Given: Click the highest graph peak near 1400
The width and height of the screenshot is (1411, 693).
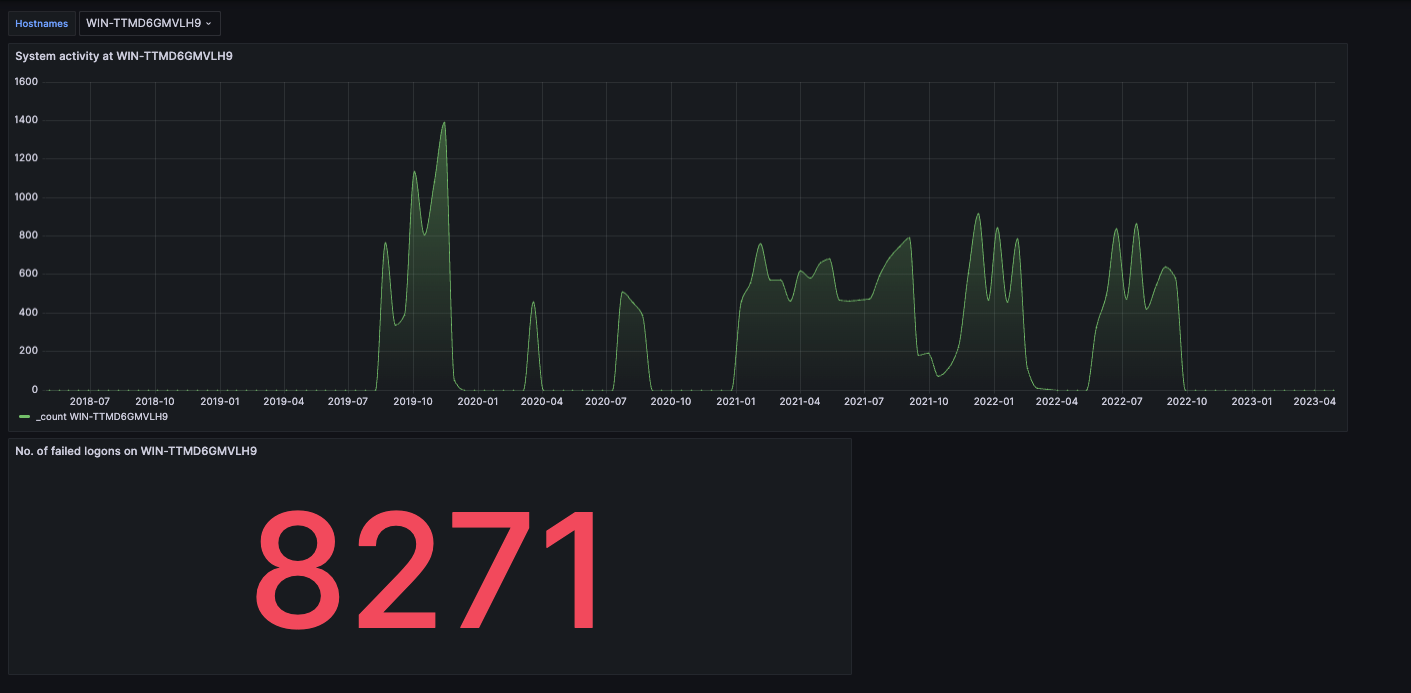Looking at the screenshot, I should 443,123.
